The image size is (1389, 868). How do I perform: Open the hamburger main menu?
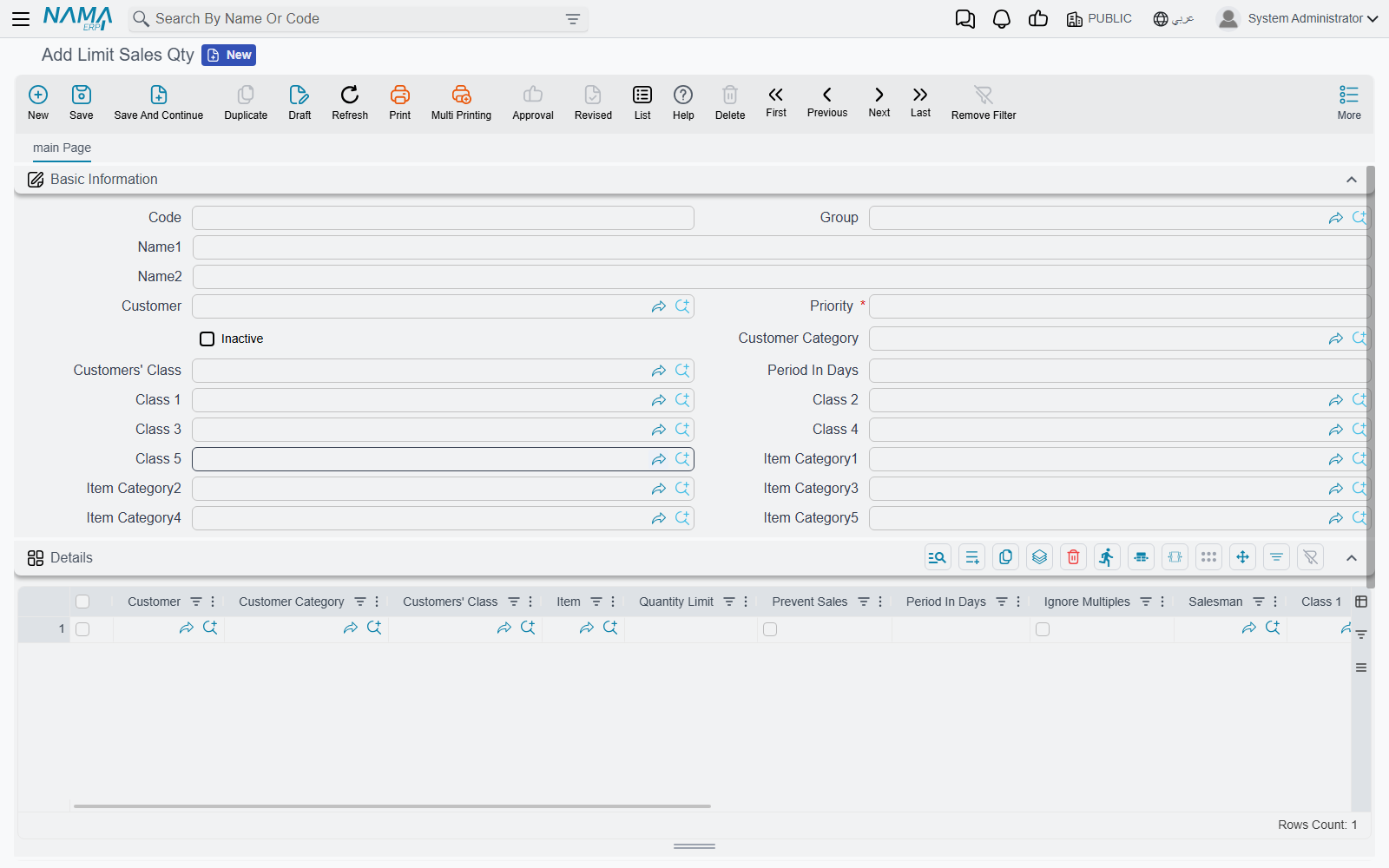pyautogui.click(x=21, y=19)
